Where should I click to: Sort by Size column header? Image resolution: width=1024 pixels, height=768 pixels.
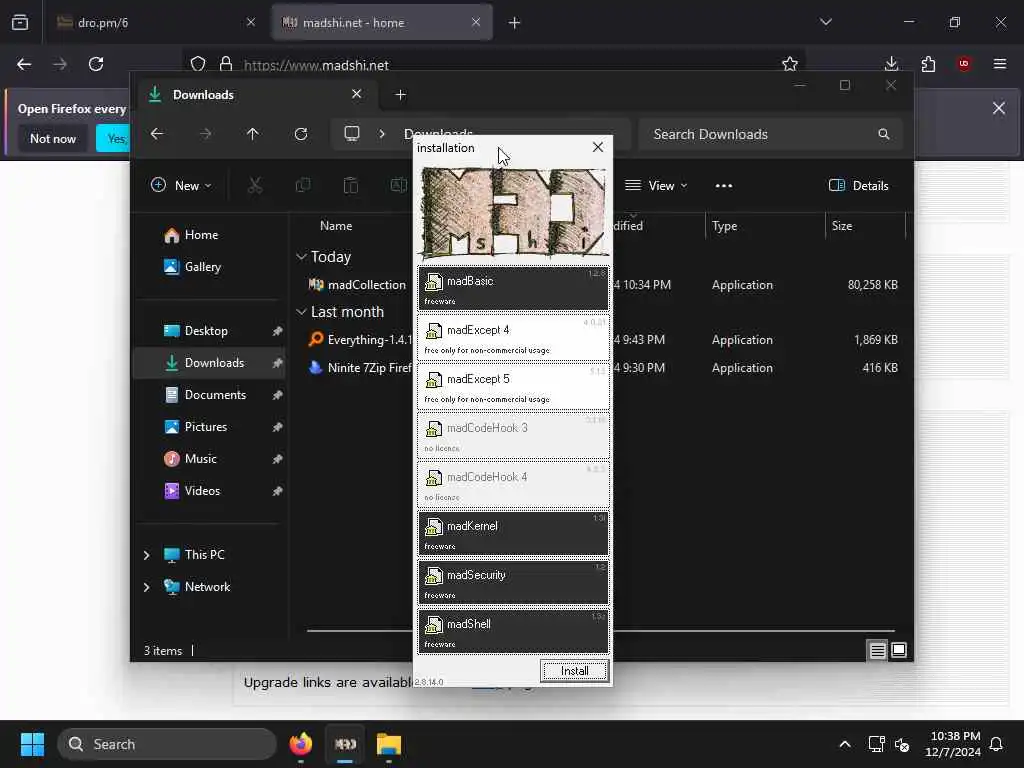[842, 226]
